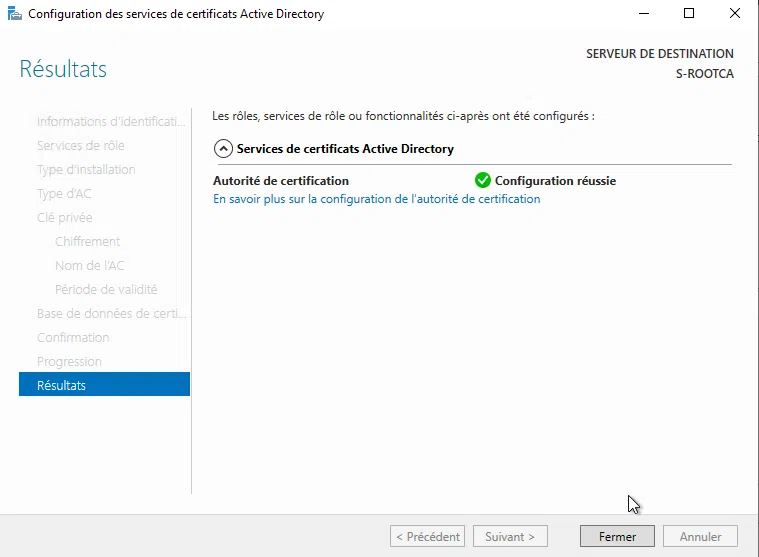Minimize the configuration wizard window
The width and height of the screenshot is (759, 557).
coord(644,14)
